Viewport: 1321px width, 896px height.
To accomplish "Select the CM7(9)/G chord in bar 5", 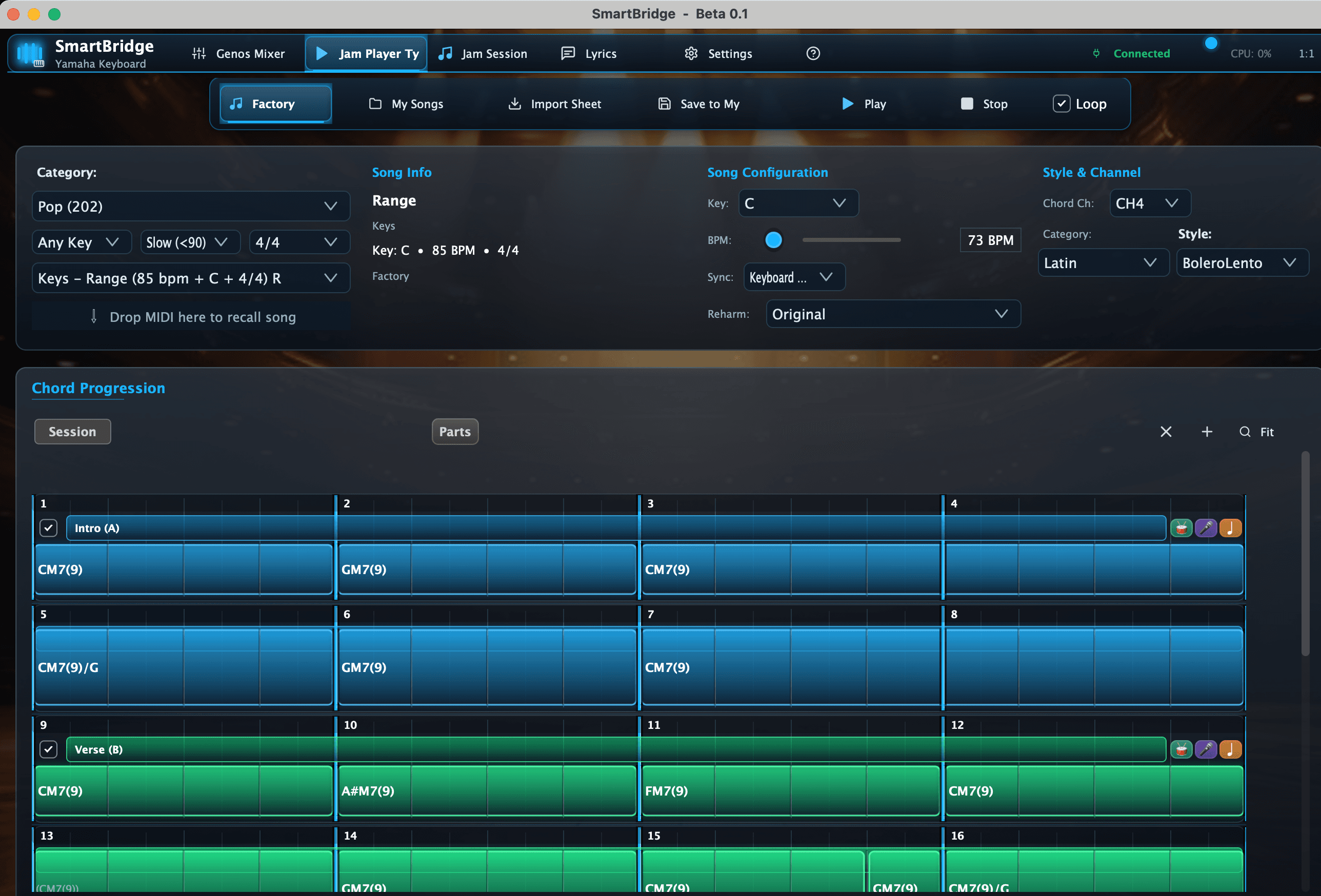I will click(184, 667).
